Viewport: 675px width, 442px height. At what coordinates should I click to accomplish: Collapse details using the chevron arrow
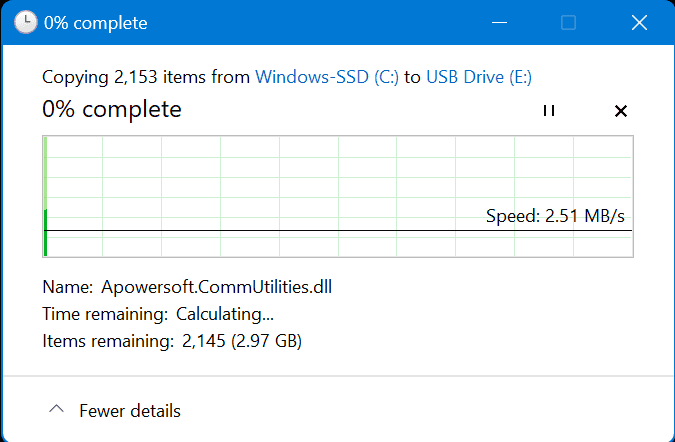point(57,410)
